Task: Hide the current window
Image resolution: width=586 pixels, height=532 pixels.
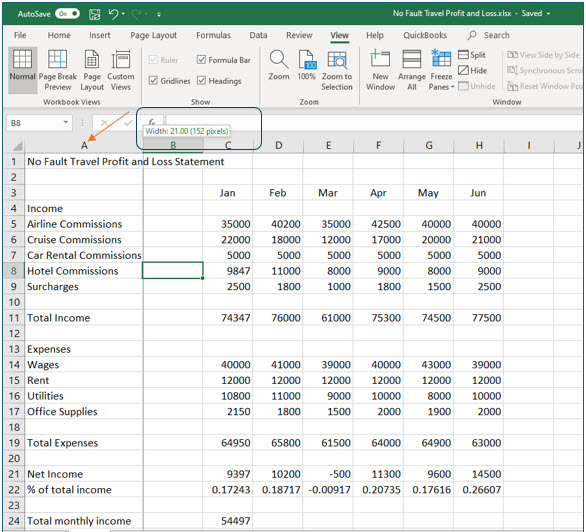Action: point(473,70)
